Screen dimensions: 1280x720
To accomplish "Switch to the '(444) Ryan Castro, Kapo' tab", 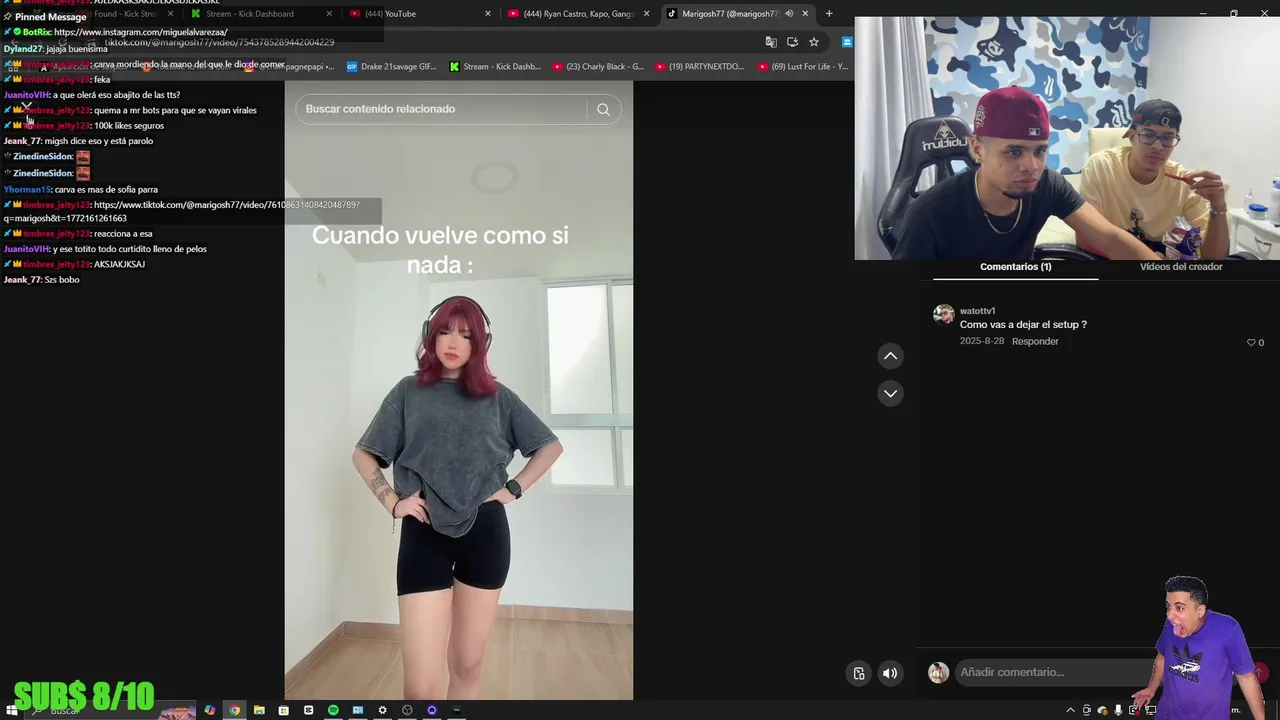I will coord(579,14).
